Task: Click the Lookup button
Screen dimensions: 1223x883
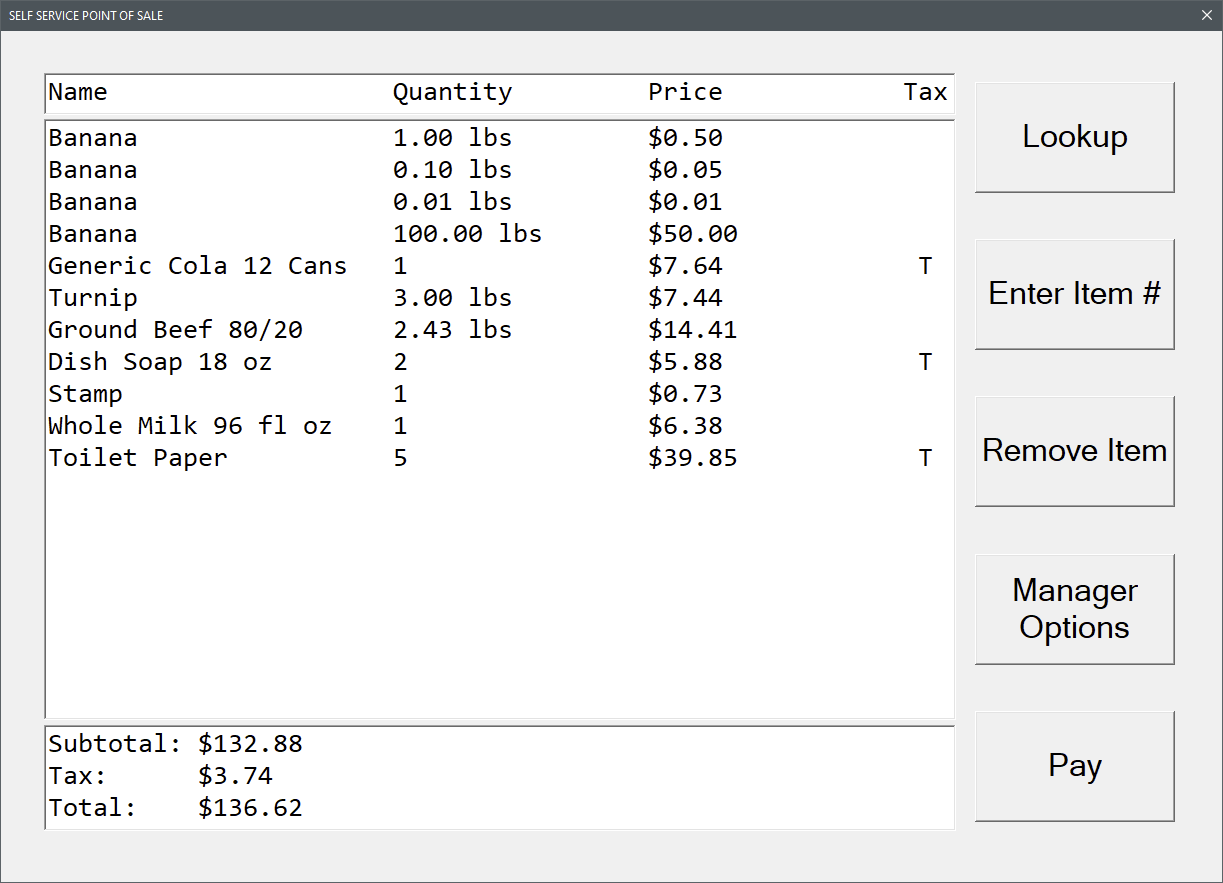Action: 1074,137
